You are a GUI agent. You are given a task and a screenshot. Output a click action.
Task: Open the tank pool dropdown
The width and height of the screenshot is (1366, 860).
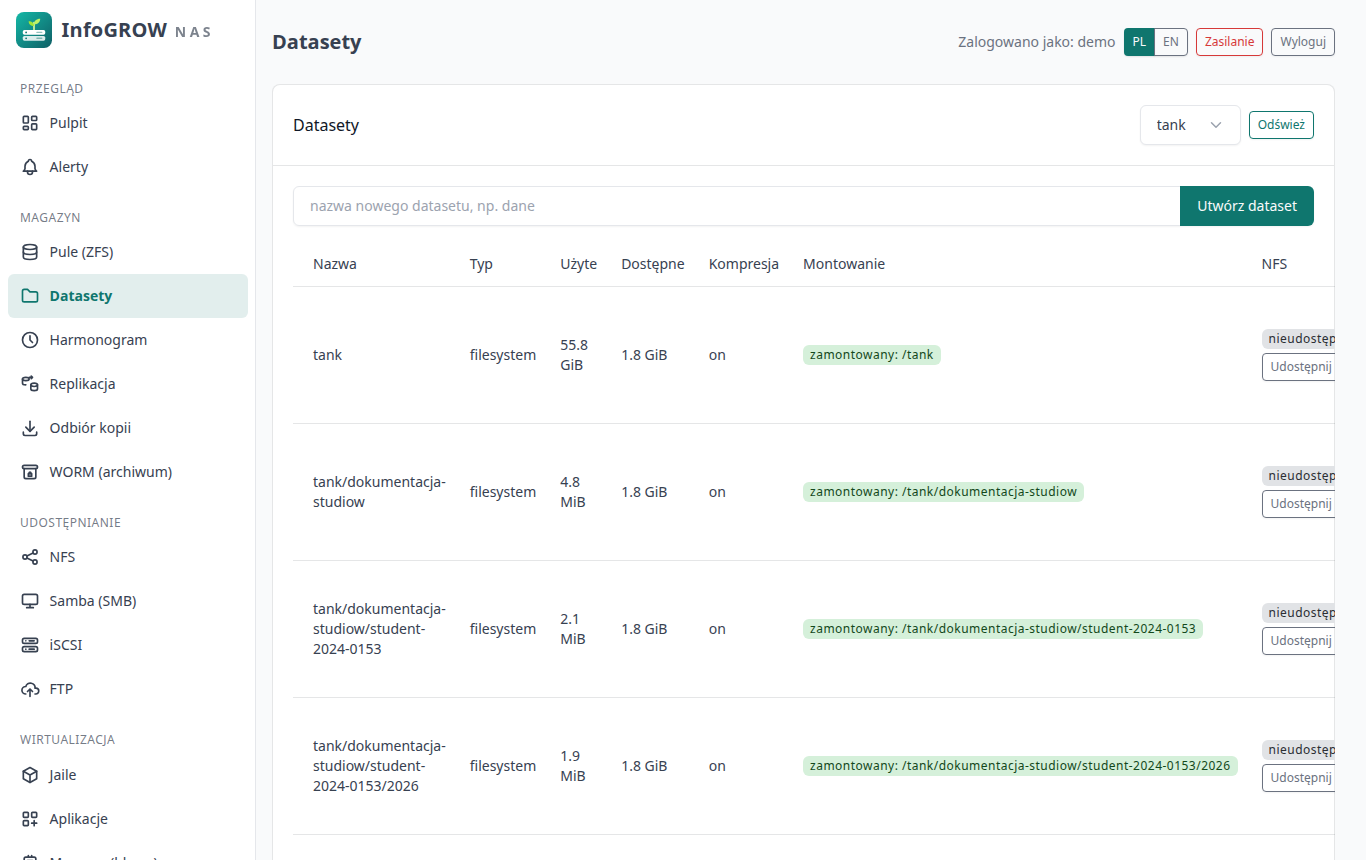(1190, 125)
